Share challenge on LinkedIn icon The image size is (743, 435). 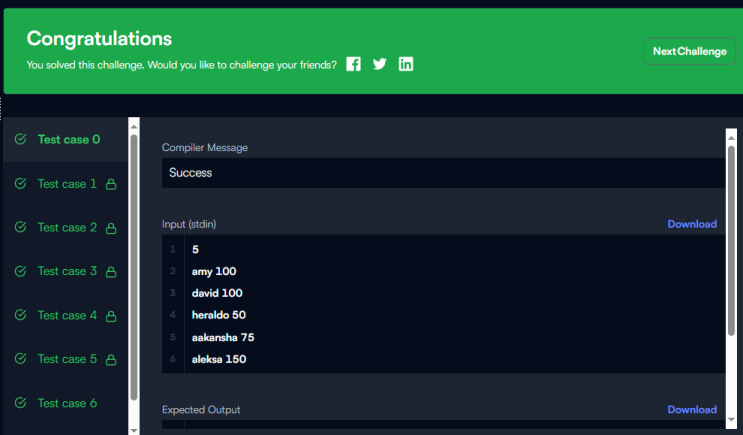406,64
